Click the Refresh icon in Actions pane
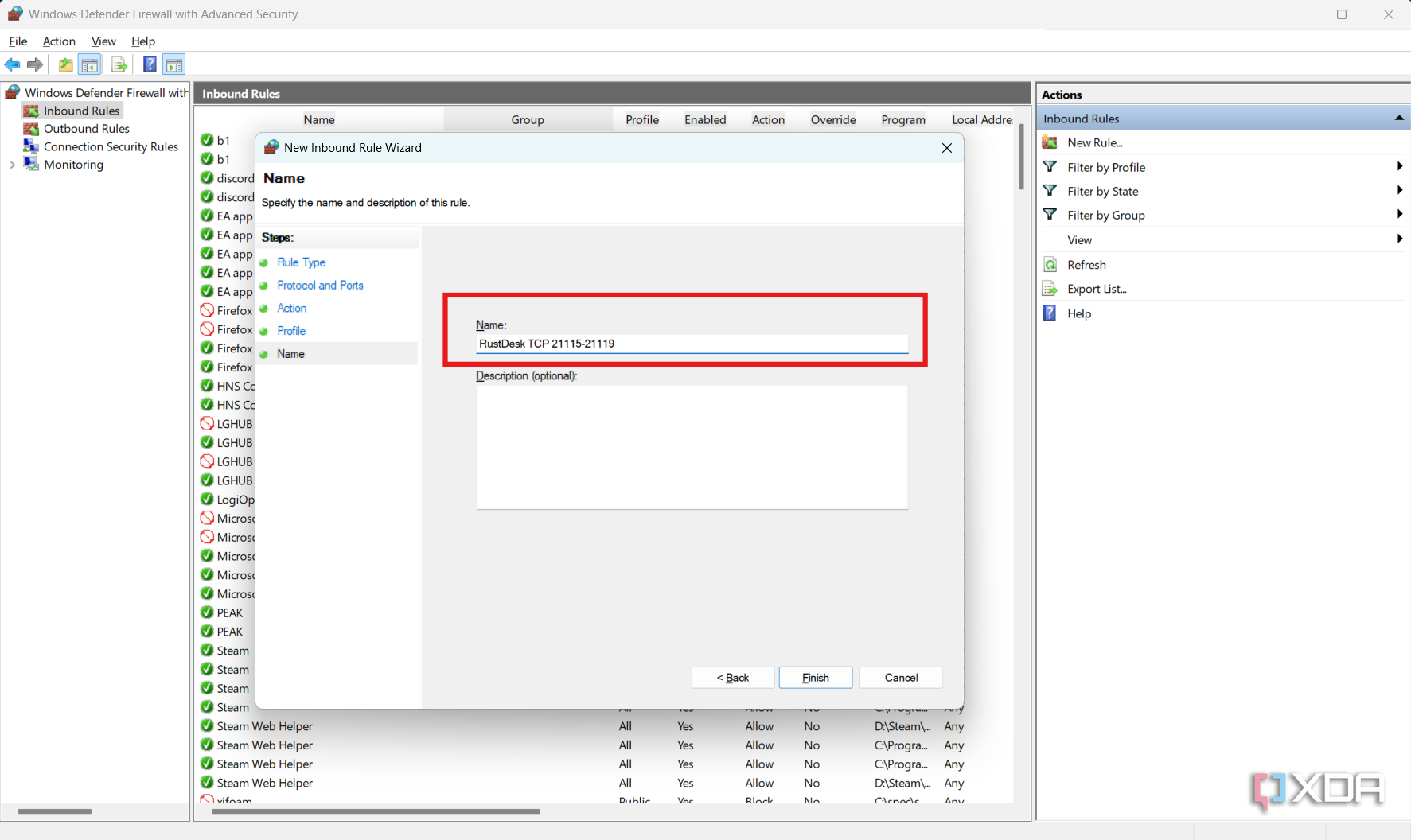Viewport: 1411px width, 840px height. coord(1050,265)
